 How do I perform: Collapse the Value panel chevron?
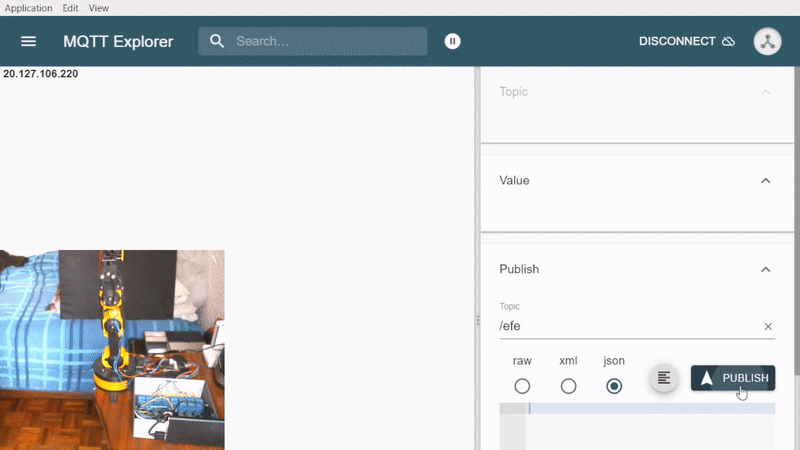pyautogui.click(x=765, y=181)
